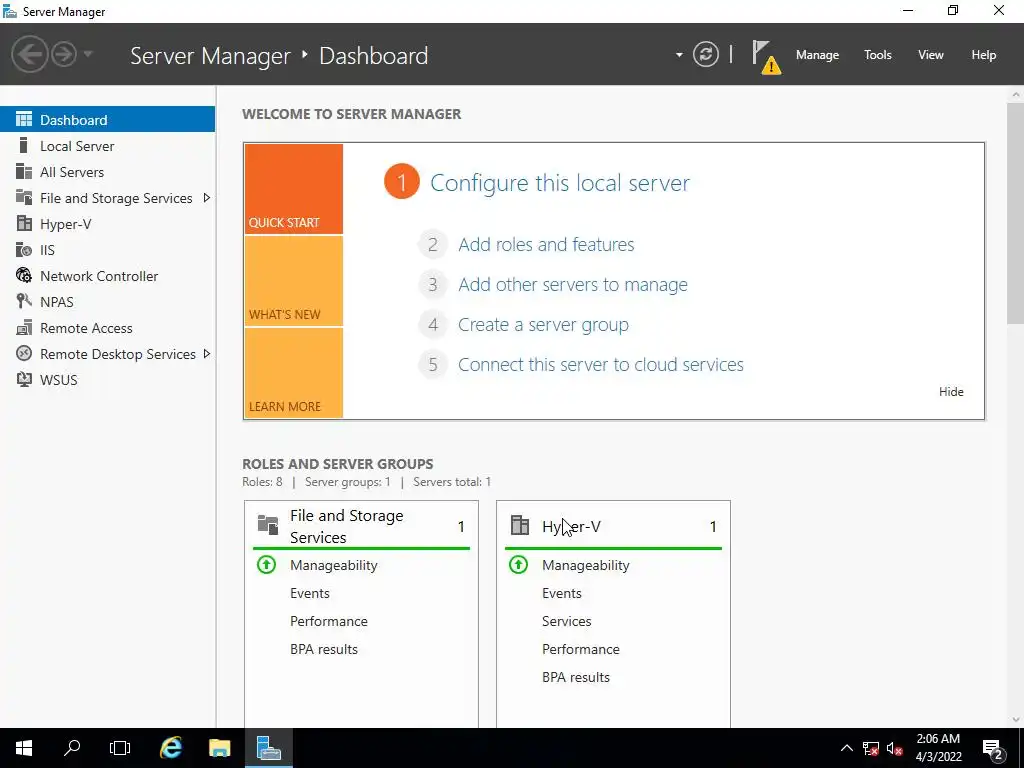The width and height of the screenshot is (1024, 768).
Task: Click the forward navigation arrow
Action: [x=64, y=54]
